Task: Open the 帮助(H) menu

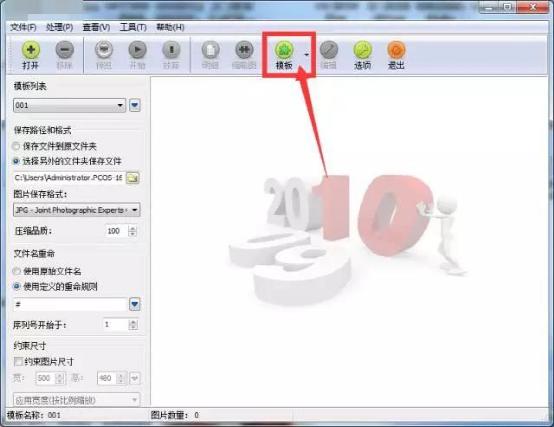Action: point(170,27)
